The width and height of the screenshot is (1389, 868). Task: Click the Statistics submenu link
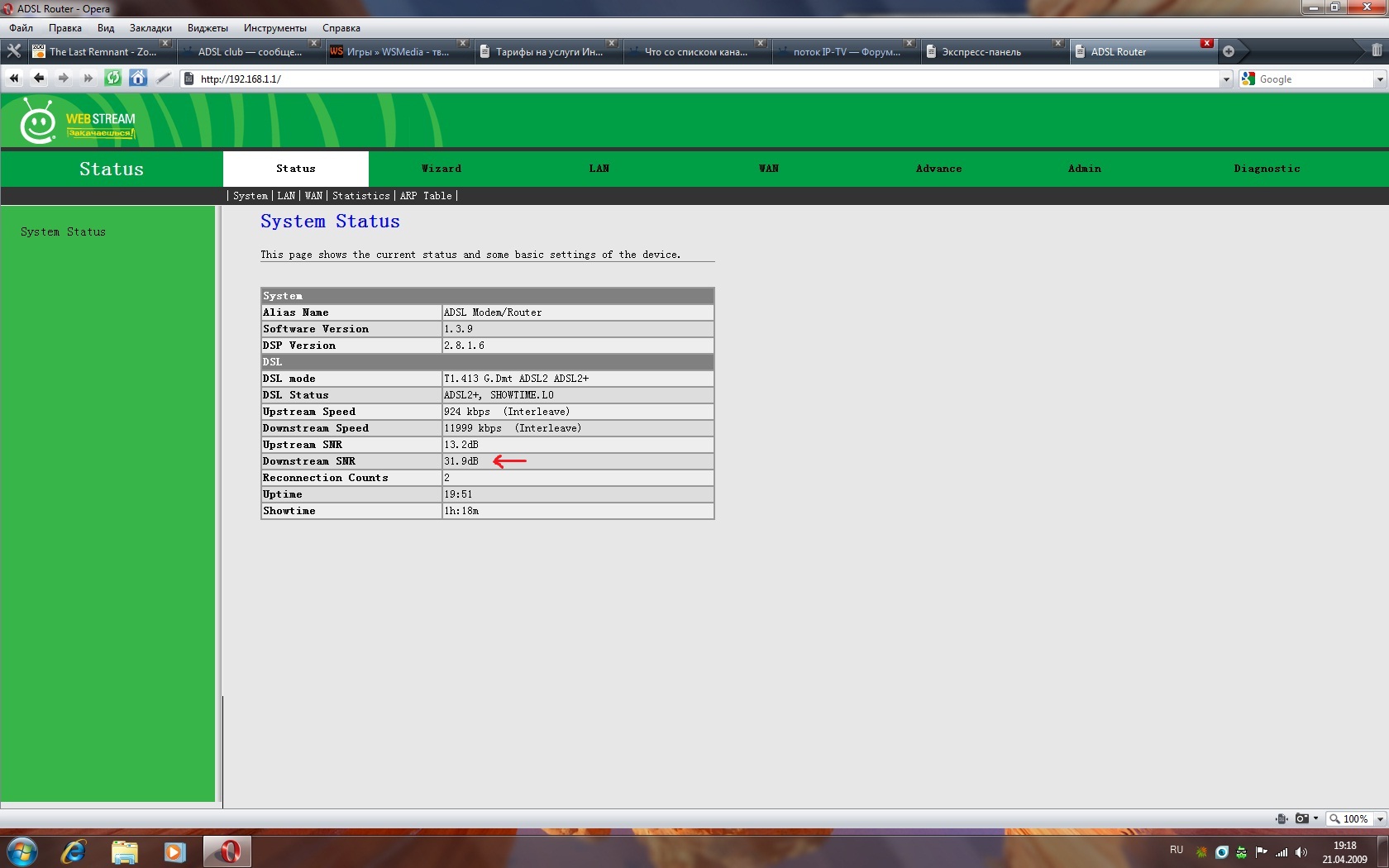[x=360, y=196]
